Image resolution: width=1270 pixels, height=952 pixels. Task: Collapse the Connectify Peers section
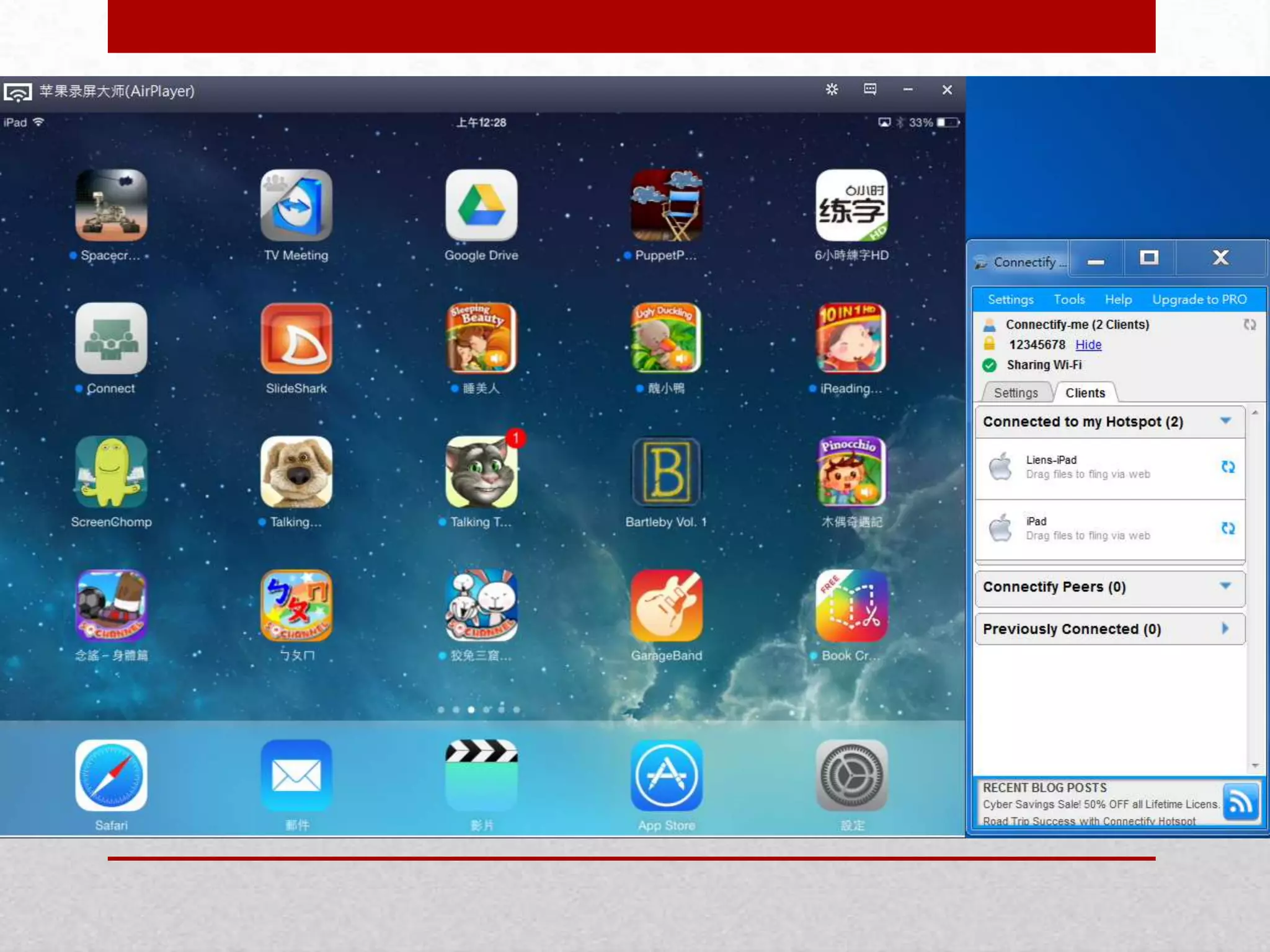[x=1225, y=586]
